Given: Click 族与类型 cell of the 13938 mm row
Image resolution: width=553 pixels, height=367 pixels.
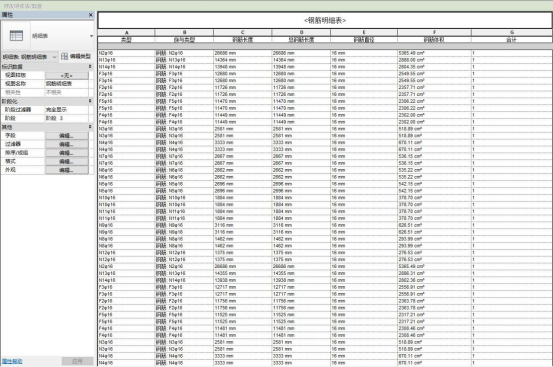Looking at the screenshot, I should (184, 280).
